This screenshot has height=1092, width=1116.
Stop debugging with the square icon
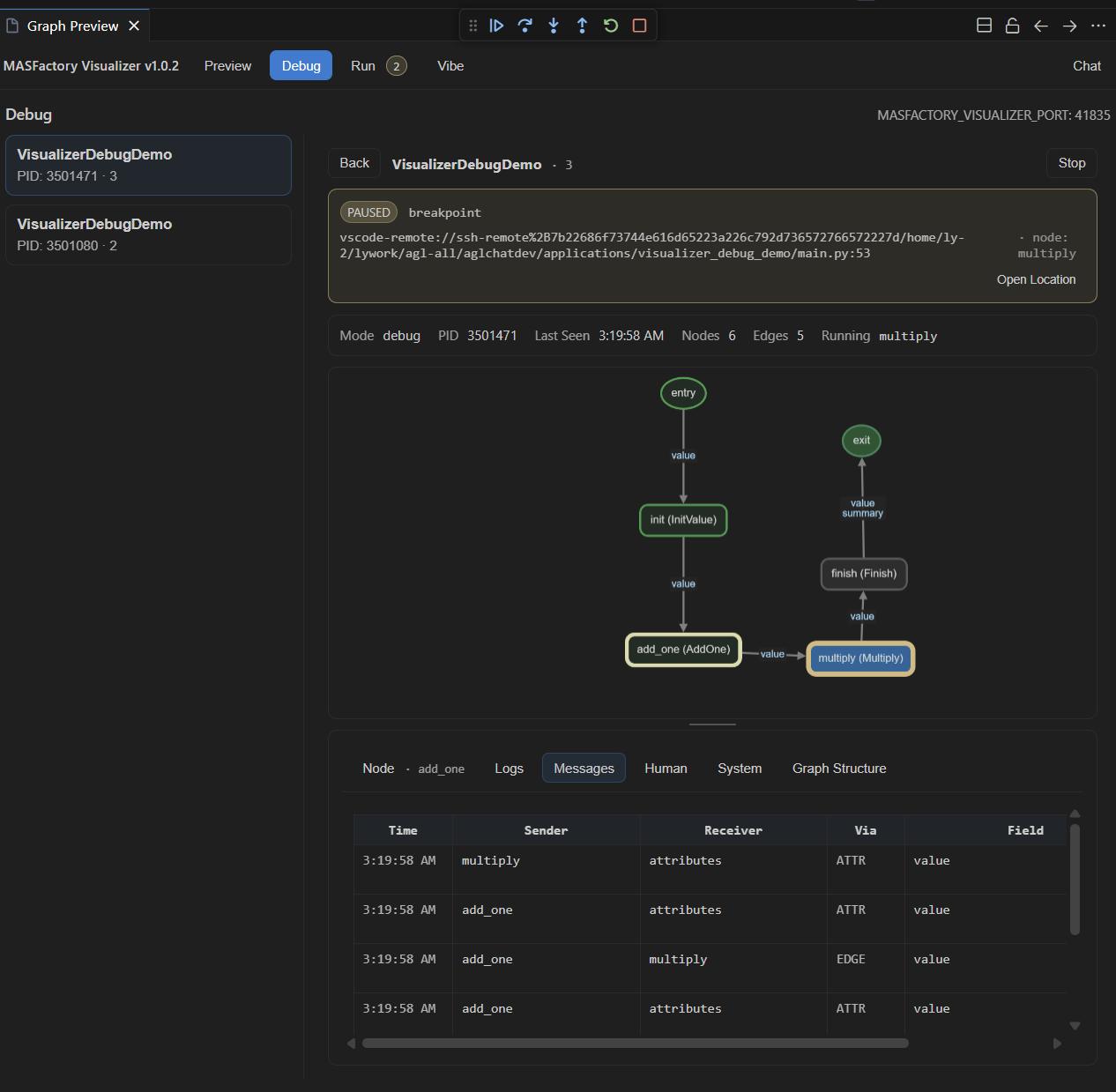640,26
